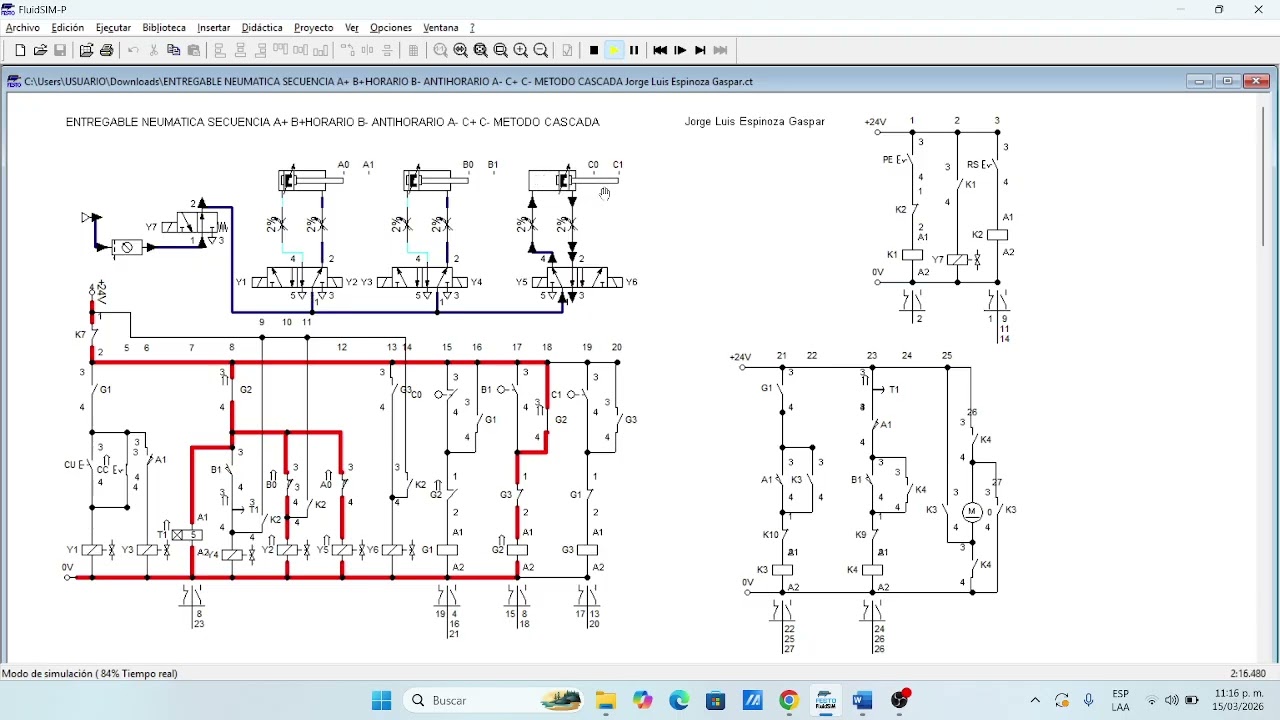Click the table/grid toolbar icon
Viewport: 1280px width, 720px height.
point(414,50)
